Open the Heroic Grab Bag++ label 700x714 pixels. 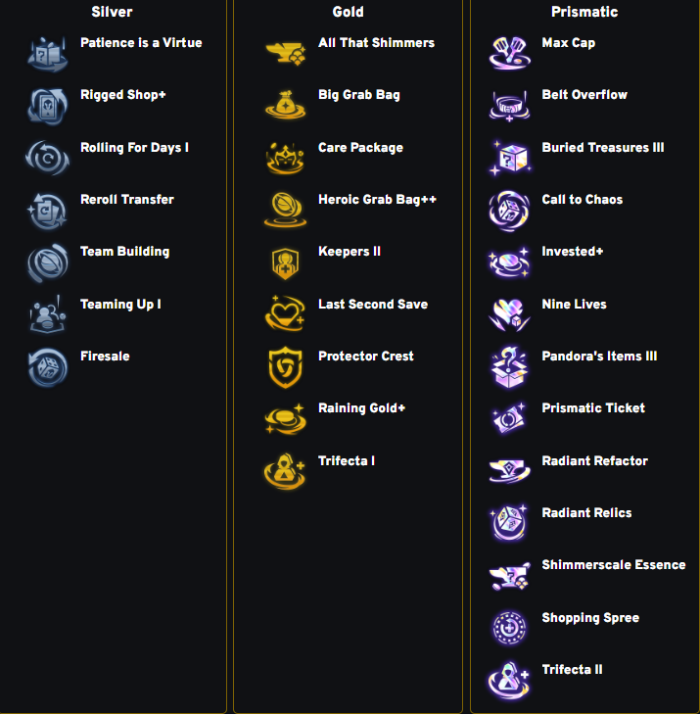[x=377, y=199]
